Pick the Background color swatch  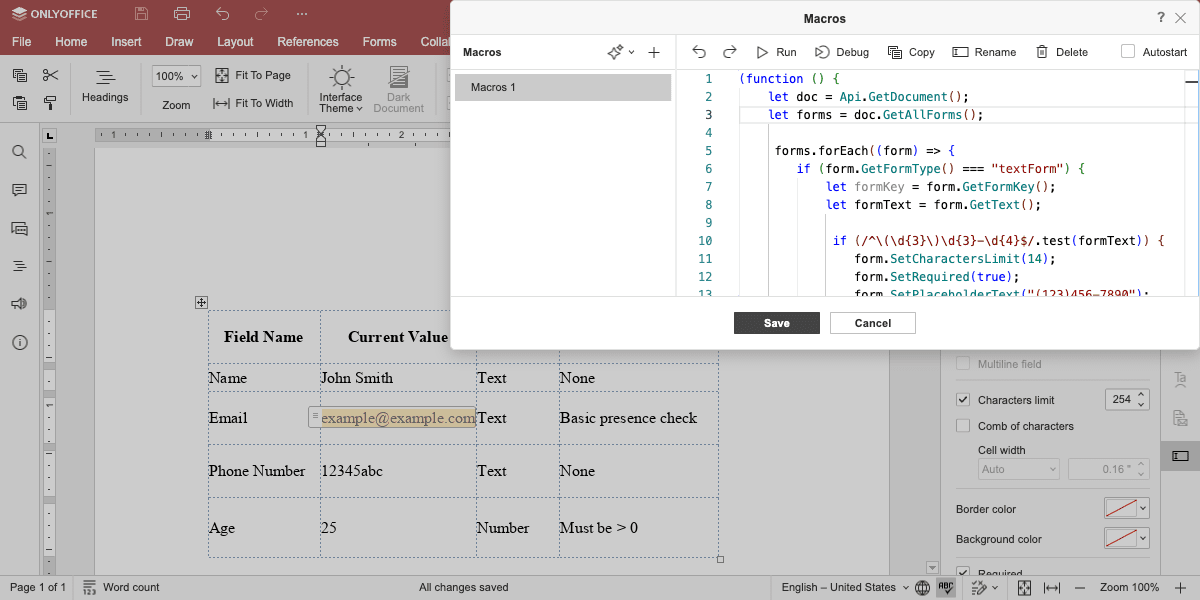tap(1120, 539)
